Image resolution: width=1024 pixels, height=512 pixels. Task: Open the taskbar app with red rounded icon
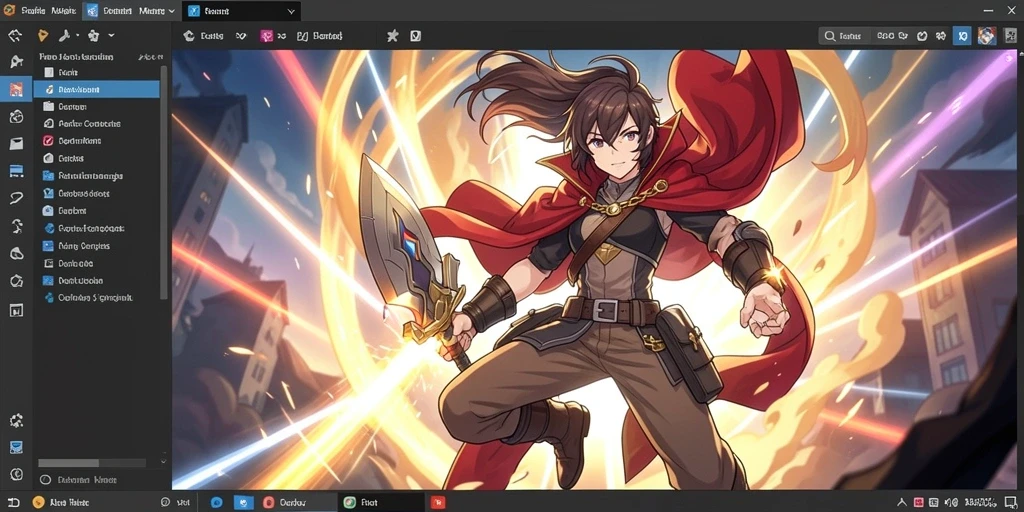point(283,502)
